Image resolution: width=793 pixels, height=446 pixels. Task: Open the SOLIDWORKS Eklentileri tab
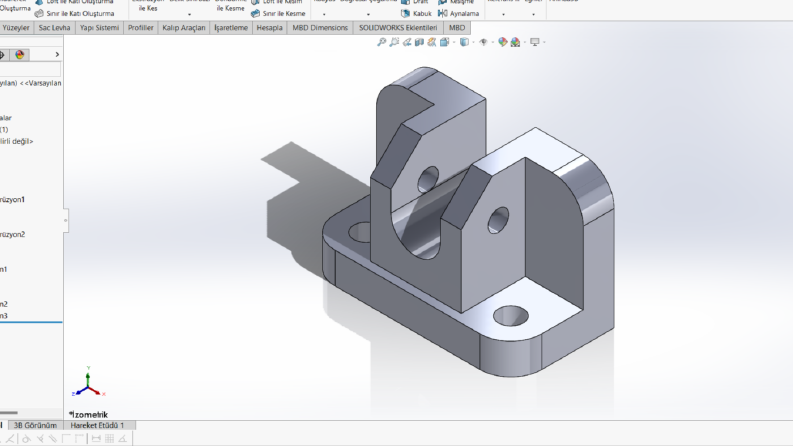(398, 28)
